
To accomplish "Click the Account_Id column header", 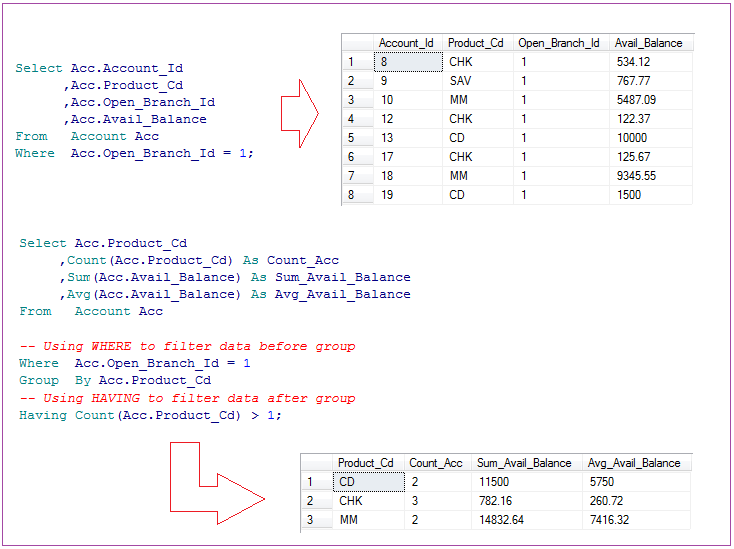I will click(408, 43).
